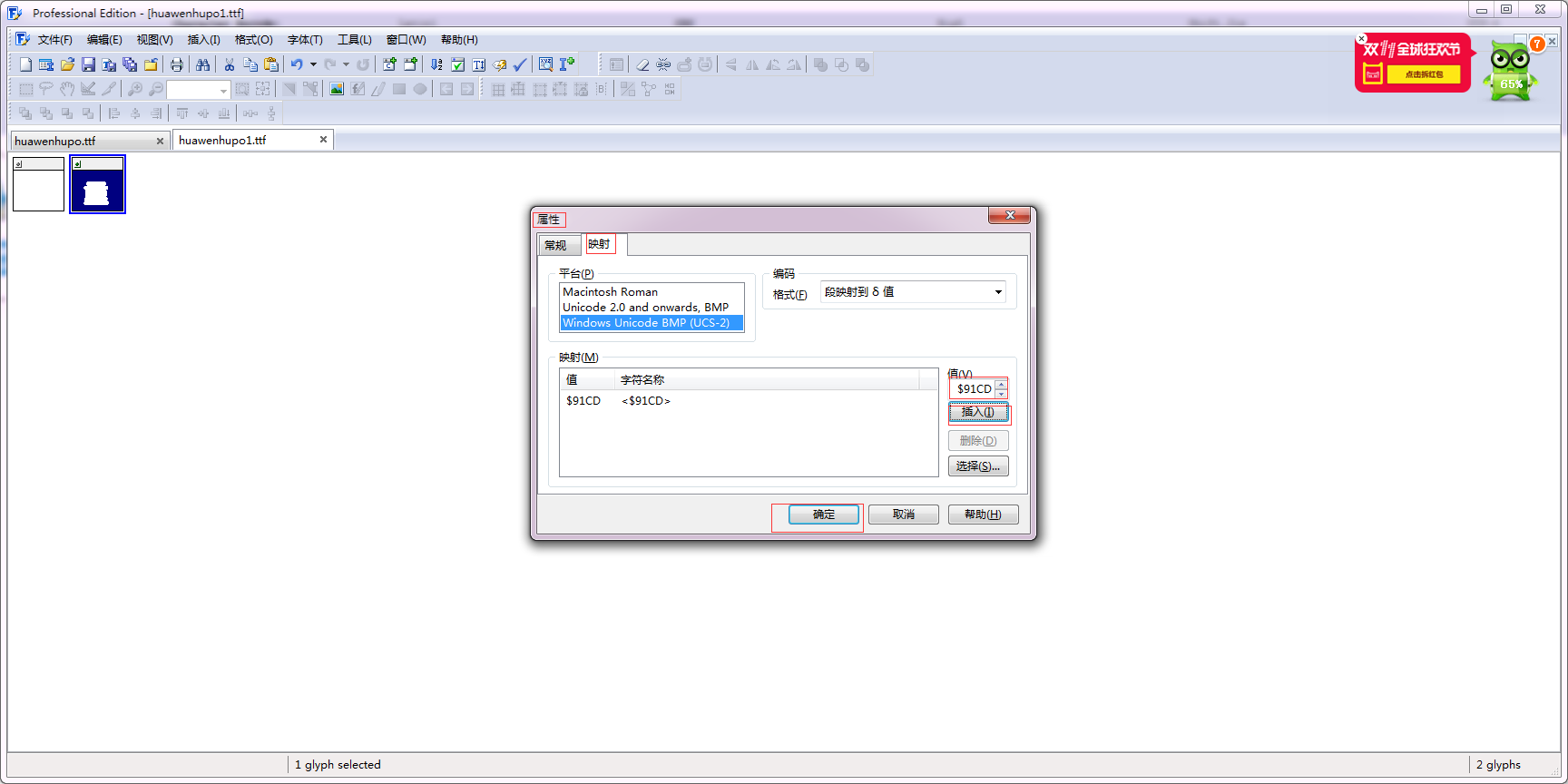Click the Add Characters icon with green plus
This screenshot has height=784, width=1568.
coord(390,64)
